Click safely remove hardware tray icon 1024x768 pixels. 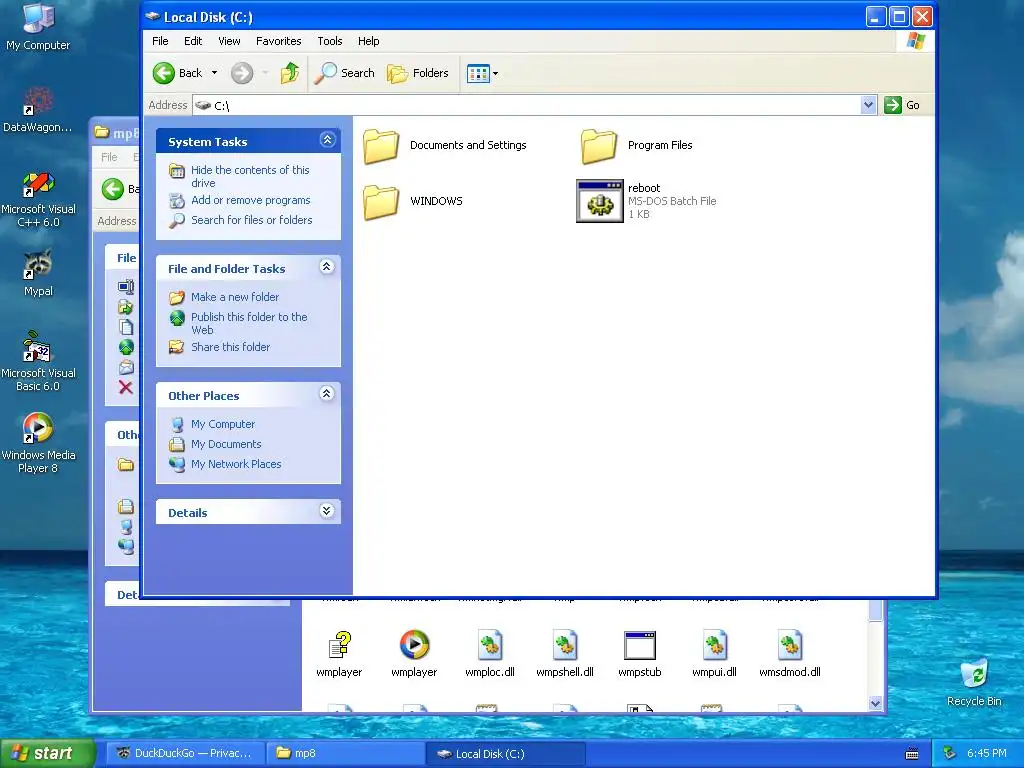pyautogui.click(x=950, y=754)
